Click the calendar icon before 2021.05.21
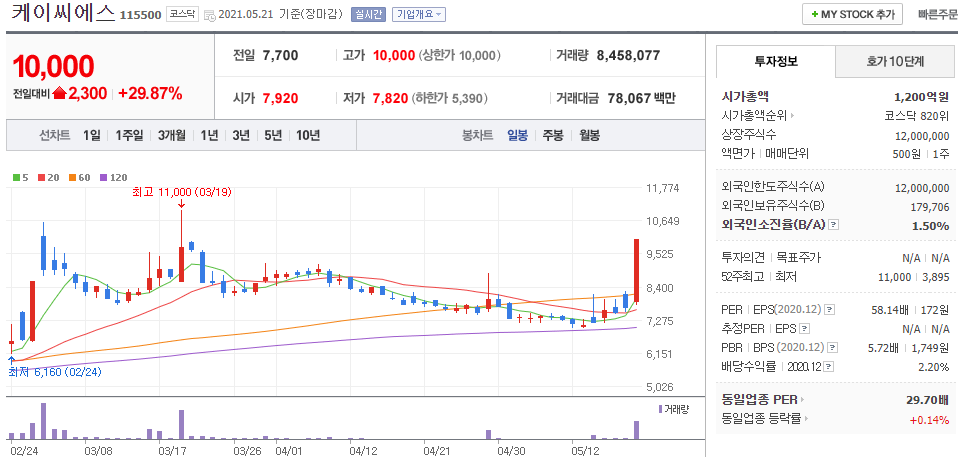Image resolution: width=958 pixels, height=457 pixels. coord(209,15)
